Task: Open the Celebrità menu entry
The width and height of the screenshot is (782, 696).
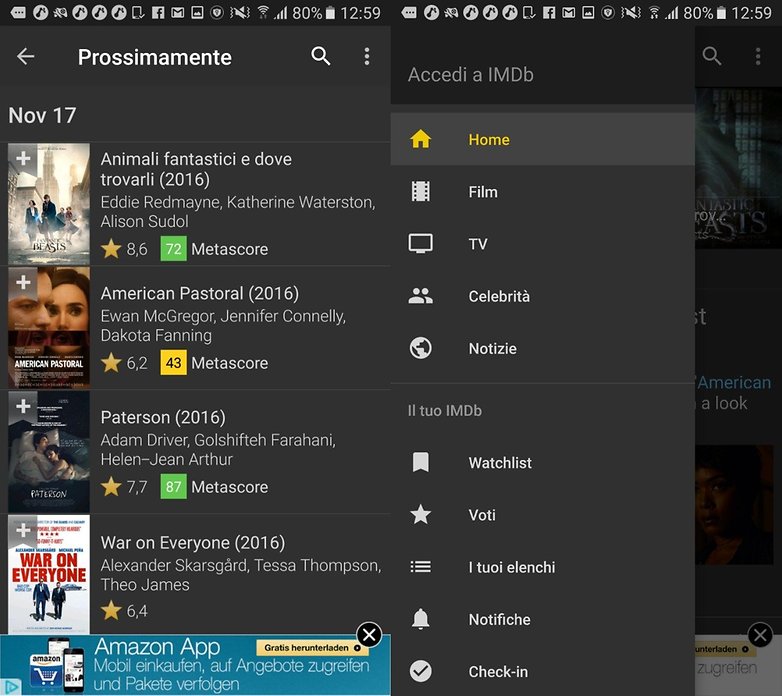Action: (543, 296)
